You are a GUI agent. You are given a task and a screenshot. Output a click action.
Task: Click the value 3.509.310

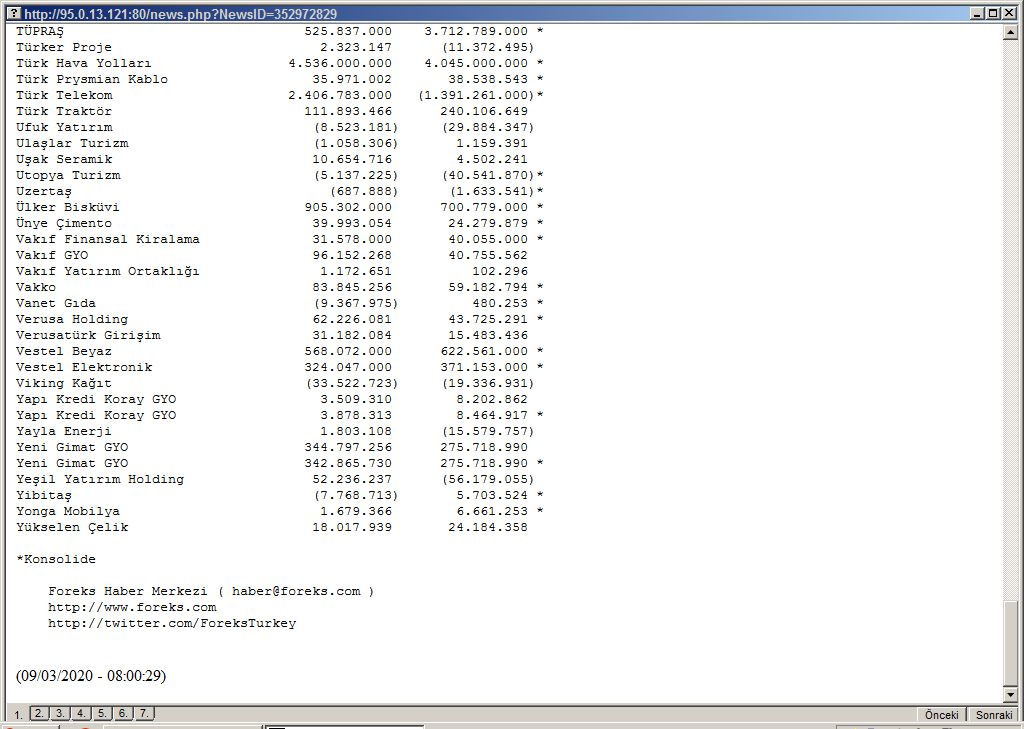[356, 399]
